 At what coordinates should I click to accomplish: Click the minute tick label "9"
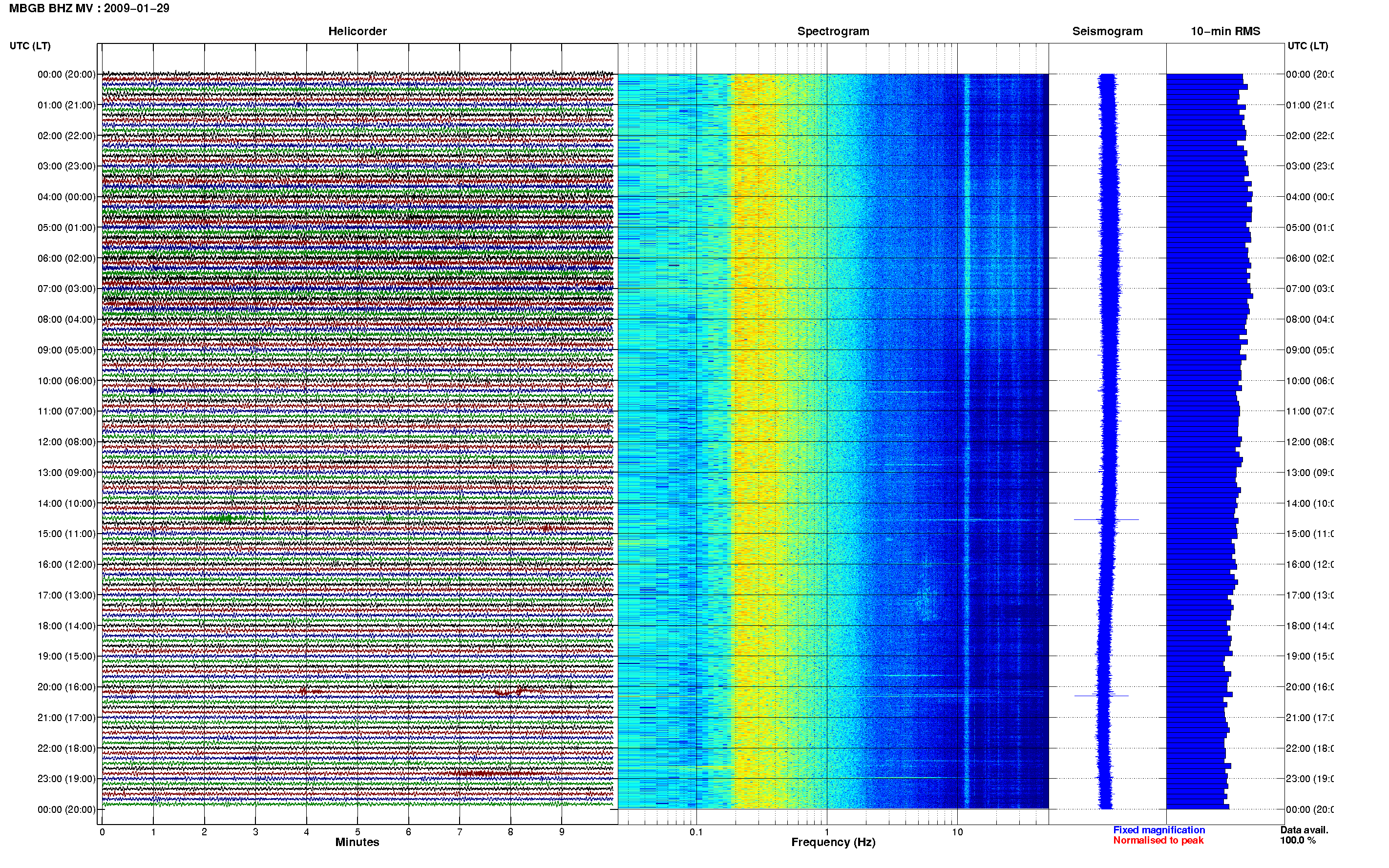562,832
